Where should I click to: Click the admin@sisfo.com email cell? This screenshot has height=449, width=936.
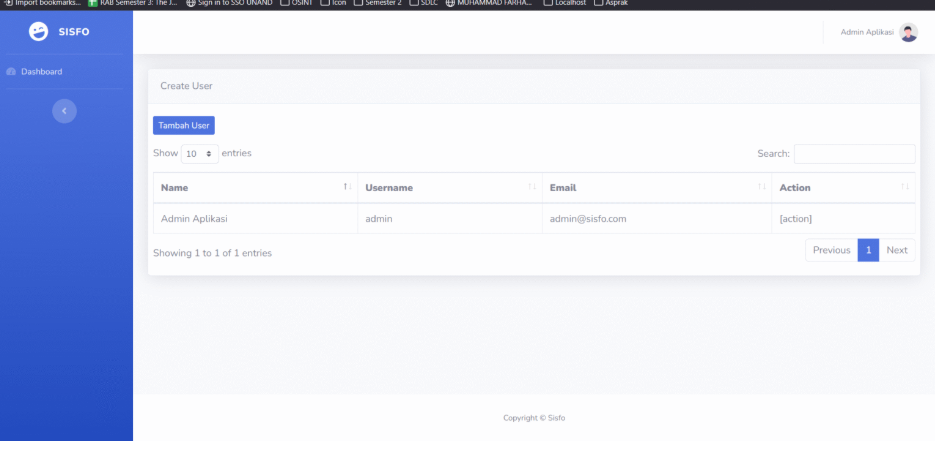pyautogui.click(x=588, y=219)
